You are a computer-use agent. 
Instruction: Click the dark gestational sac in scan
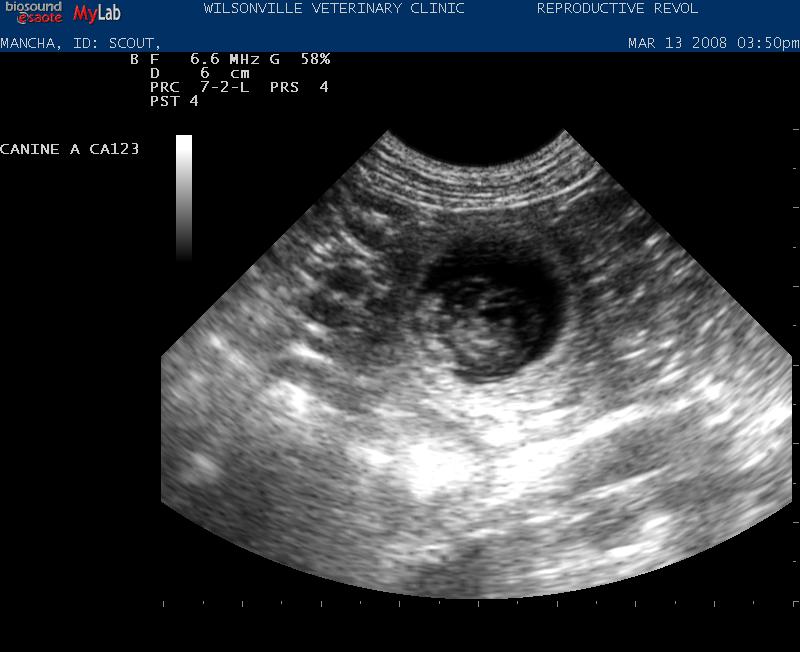point(495,311)
